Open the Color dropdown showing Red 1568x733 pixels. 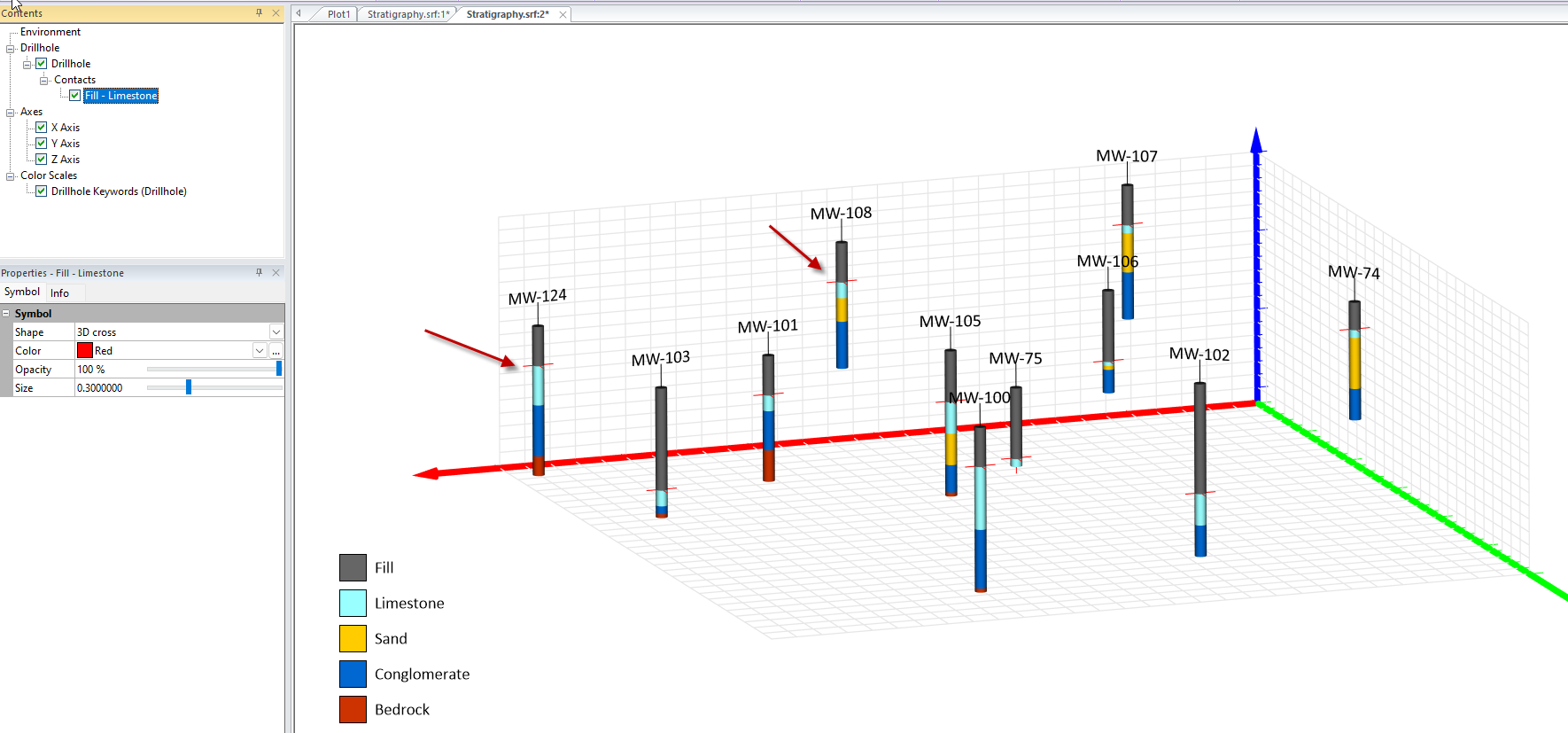260,351
